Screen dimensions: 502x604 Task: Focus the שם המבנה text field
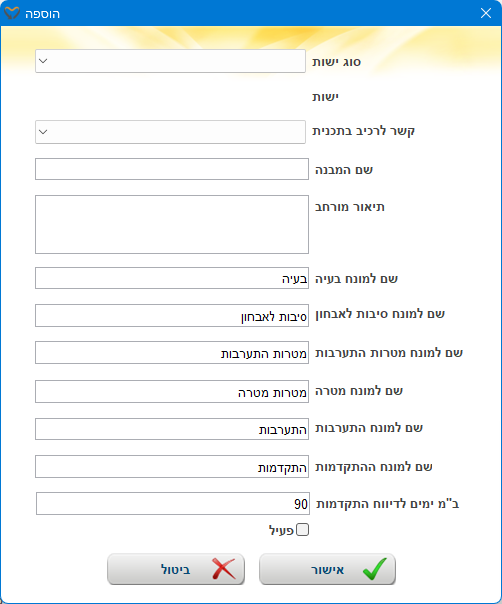pyautogui.click(x=172, y=169)
